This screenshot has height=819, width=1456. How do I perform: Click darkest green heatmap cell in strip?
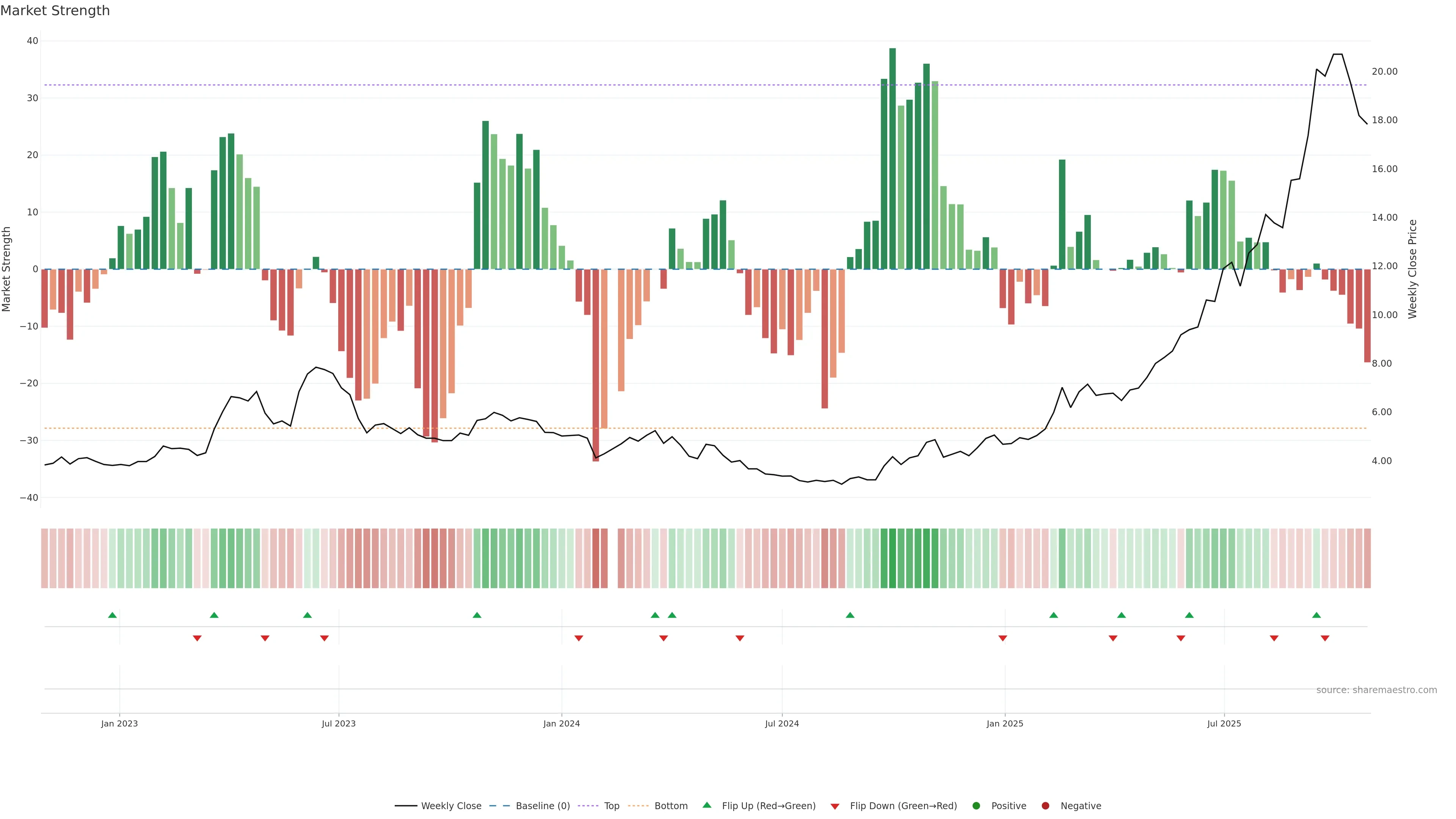coord(893,559)
